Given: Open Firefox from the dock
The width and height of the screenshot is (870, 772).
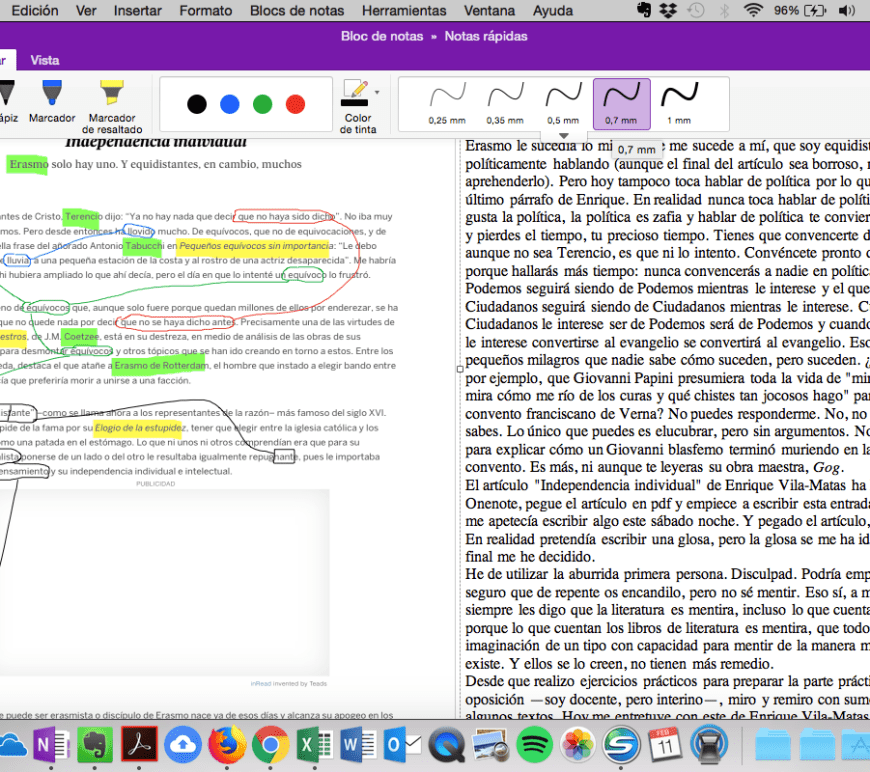Looking at the screenshot, I should (226, 745).
